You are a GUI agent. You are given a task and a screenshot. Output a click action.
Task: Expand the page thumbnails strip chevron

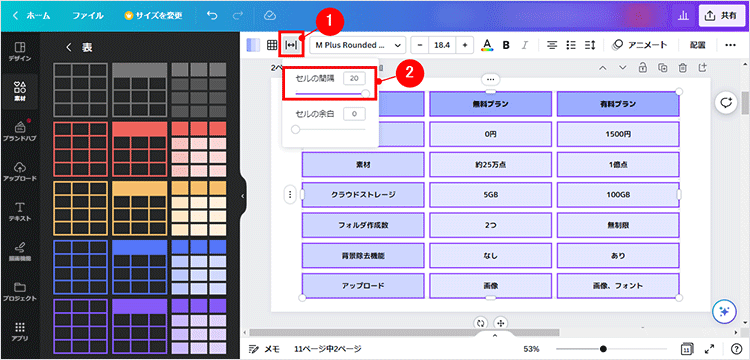point(495,335)
